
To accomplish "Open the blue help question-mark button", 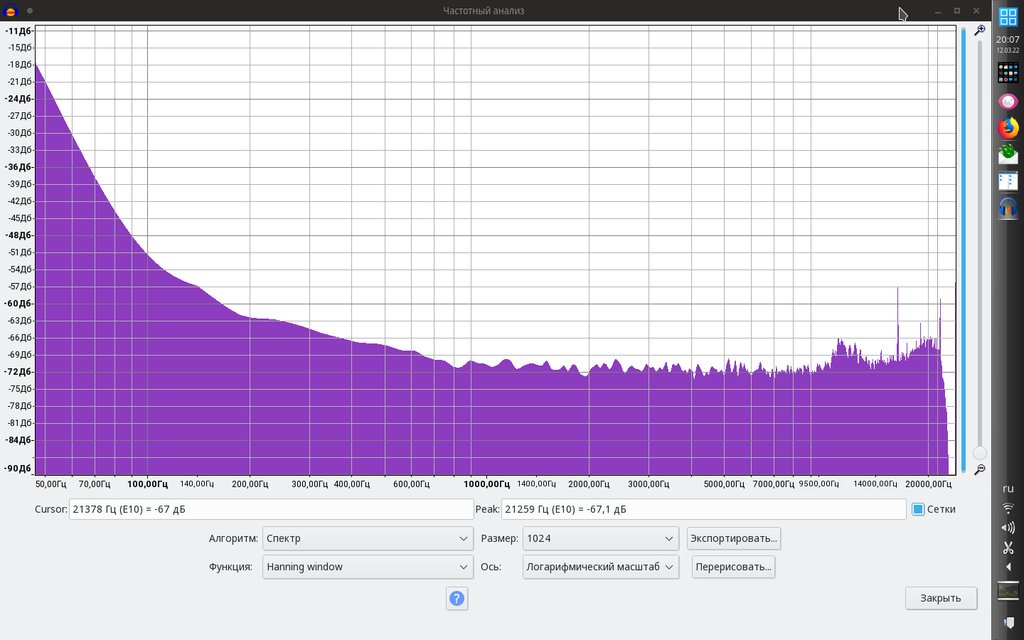I will [456, 598].
